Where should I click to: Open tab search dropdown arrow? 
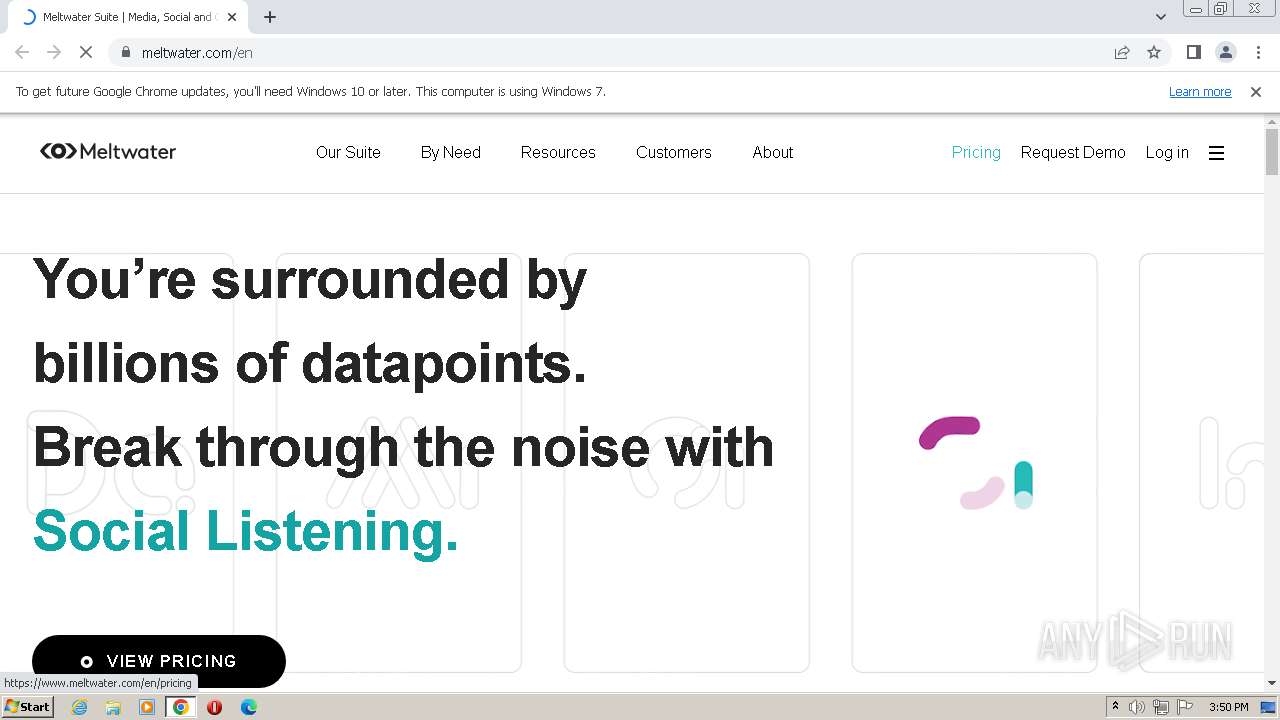[x=1160, y=17]
